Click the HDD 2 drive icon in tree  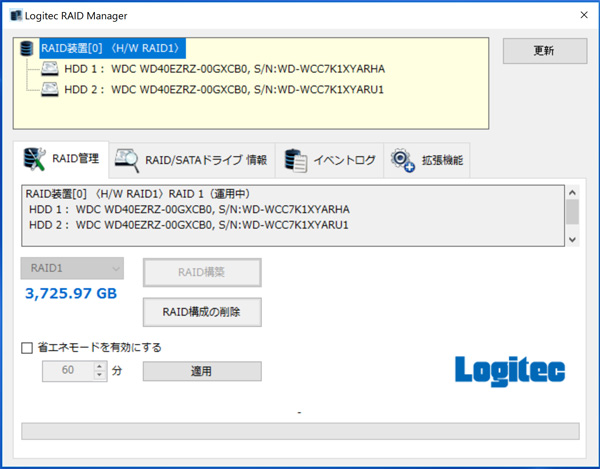click(x=50, y=90)
